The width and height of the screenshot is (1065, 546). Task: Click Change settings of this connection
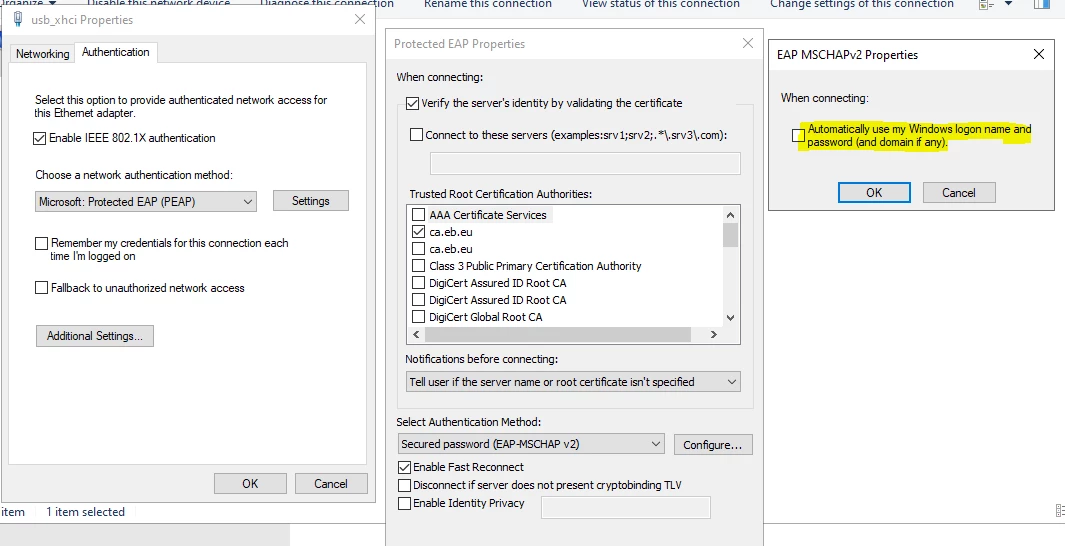(862, 4)
